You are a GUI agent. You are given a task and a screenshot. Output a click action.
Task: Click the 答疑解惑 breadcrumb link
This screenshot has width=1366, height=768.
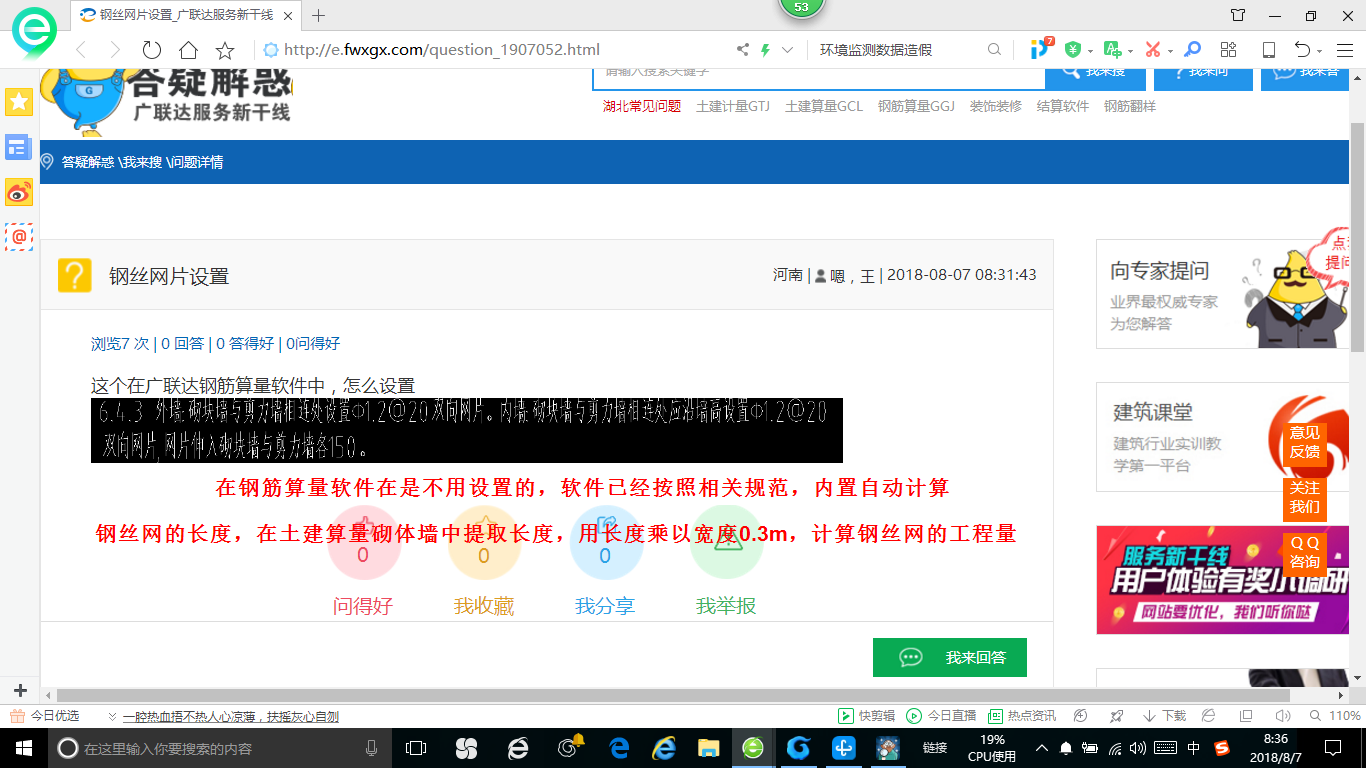88,162
